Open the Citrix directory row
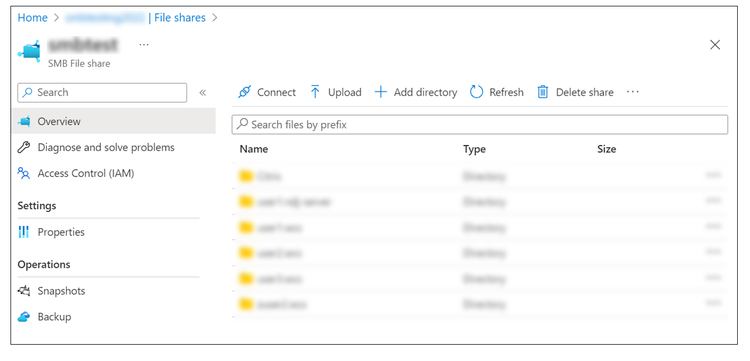The width and height of the screenshot is (750, 361). [480, 176]
